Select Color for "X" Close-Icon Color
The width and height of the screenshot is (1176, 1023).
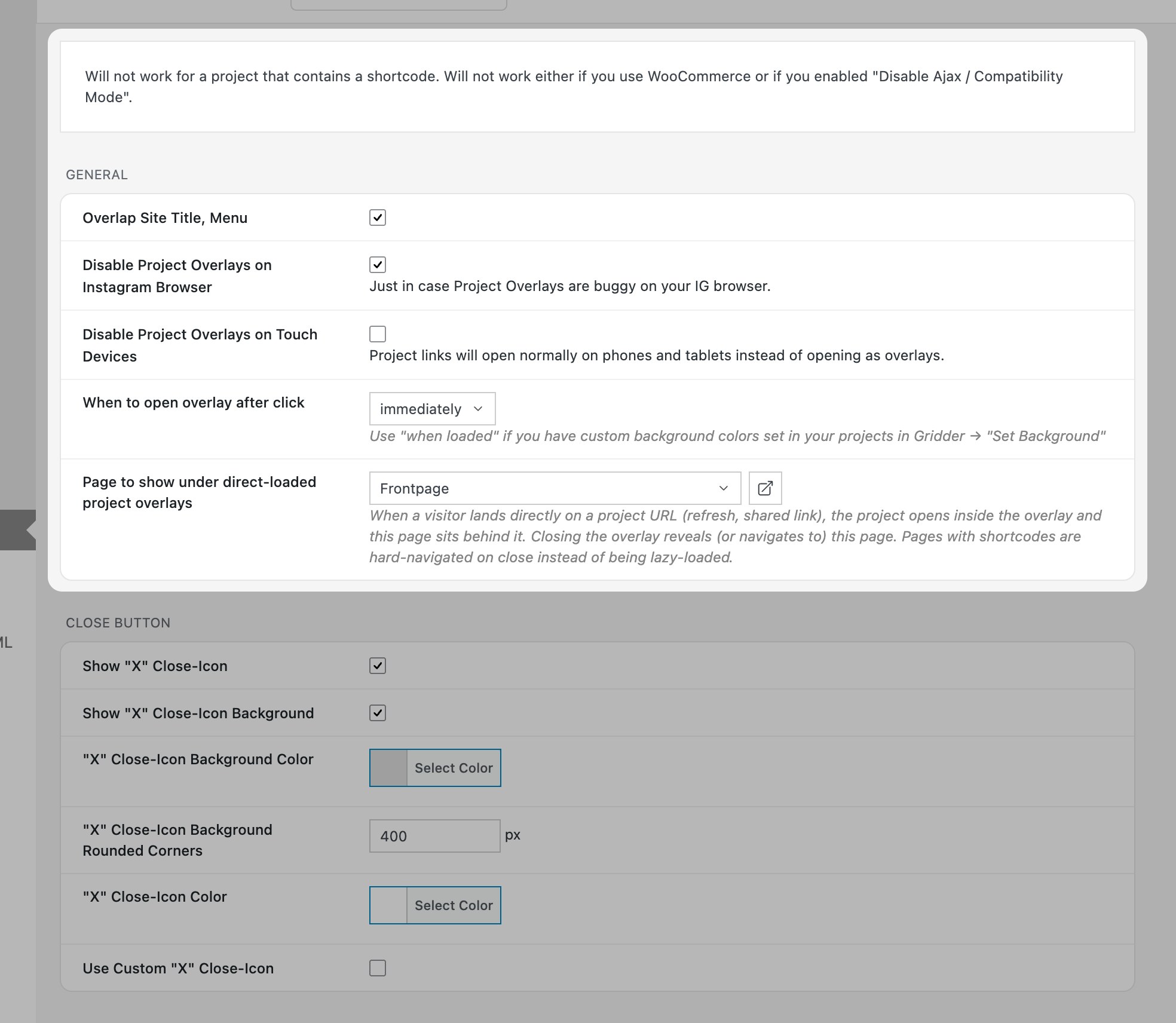click(x=454, y=905)
